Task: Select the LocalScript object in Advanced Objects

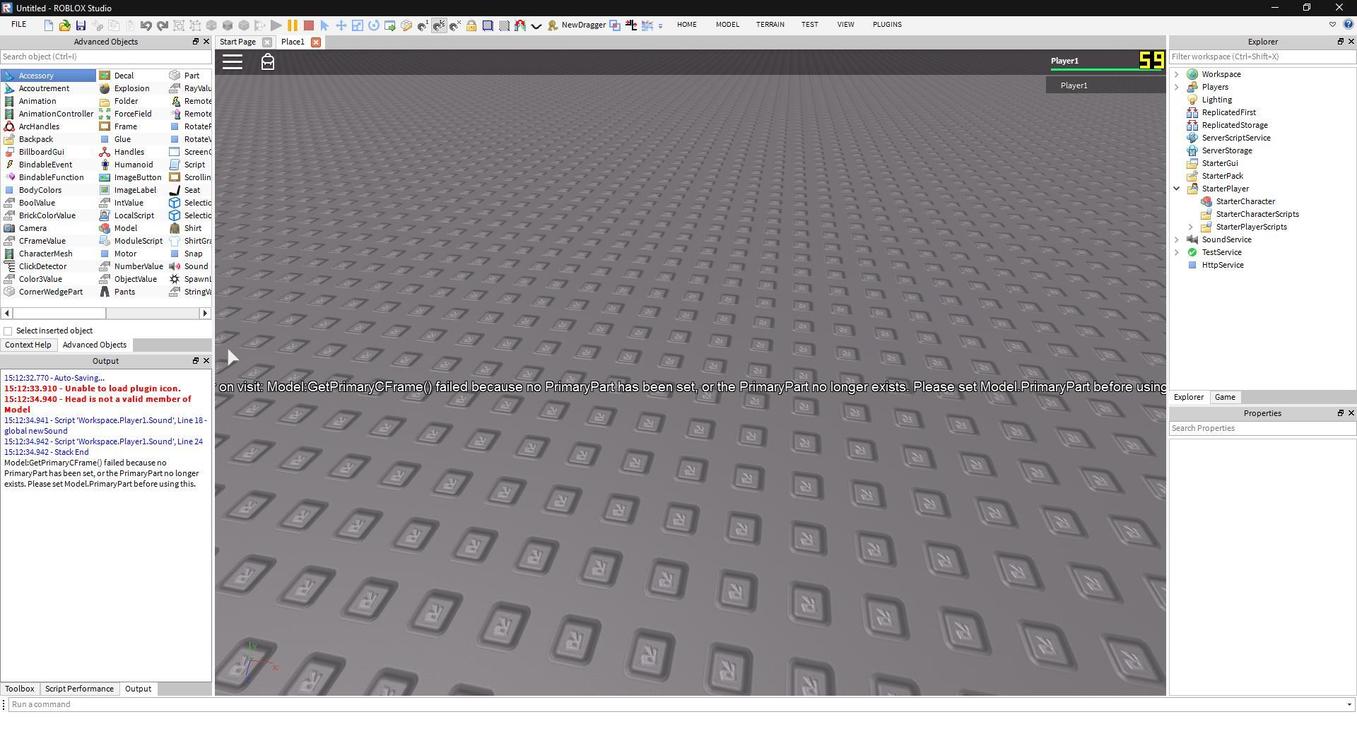Action: [x=133, y=215]
